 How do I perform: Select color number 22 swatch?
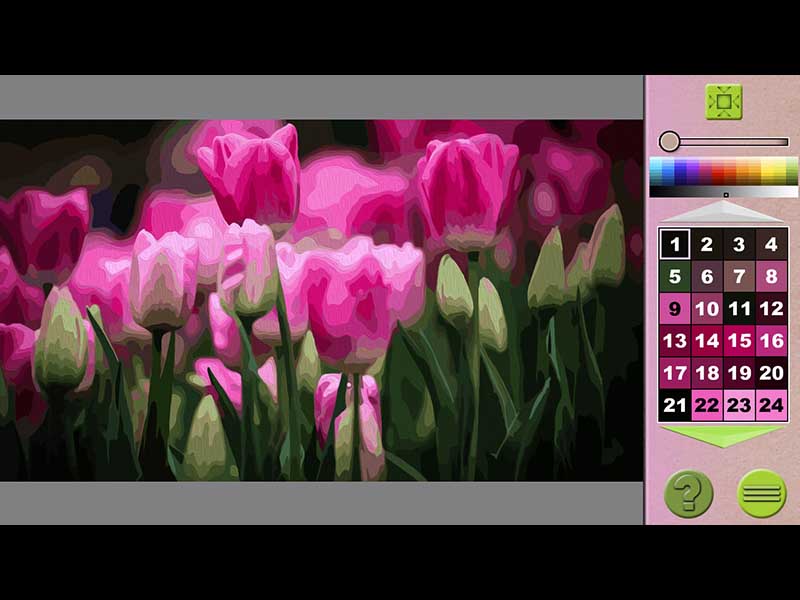tap(707, 405)
